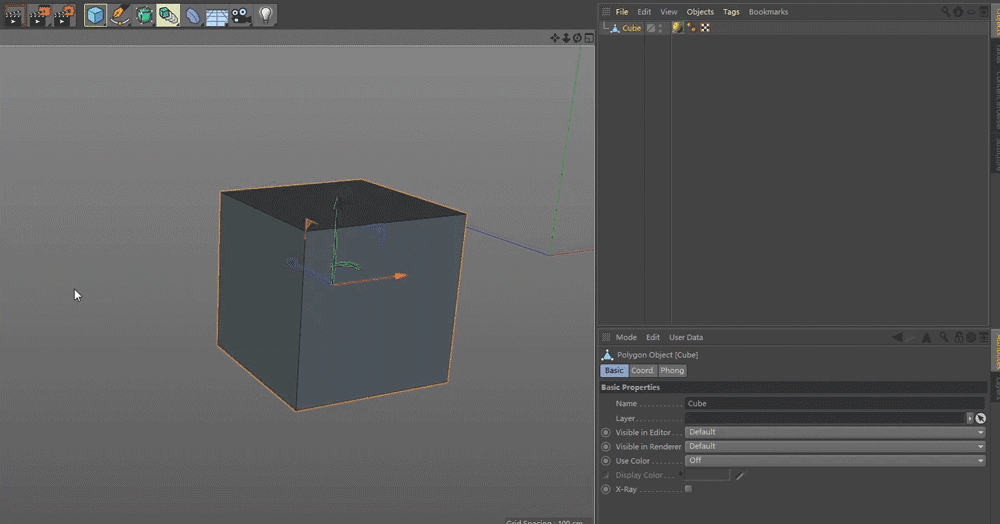Click the Attribute Manager back arrow
Screen dimensions: 1000x524
pyautogui.click(x=897, y=337)
